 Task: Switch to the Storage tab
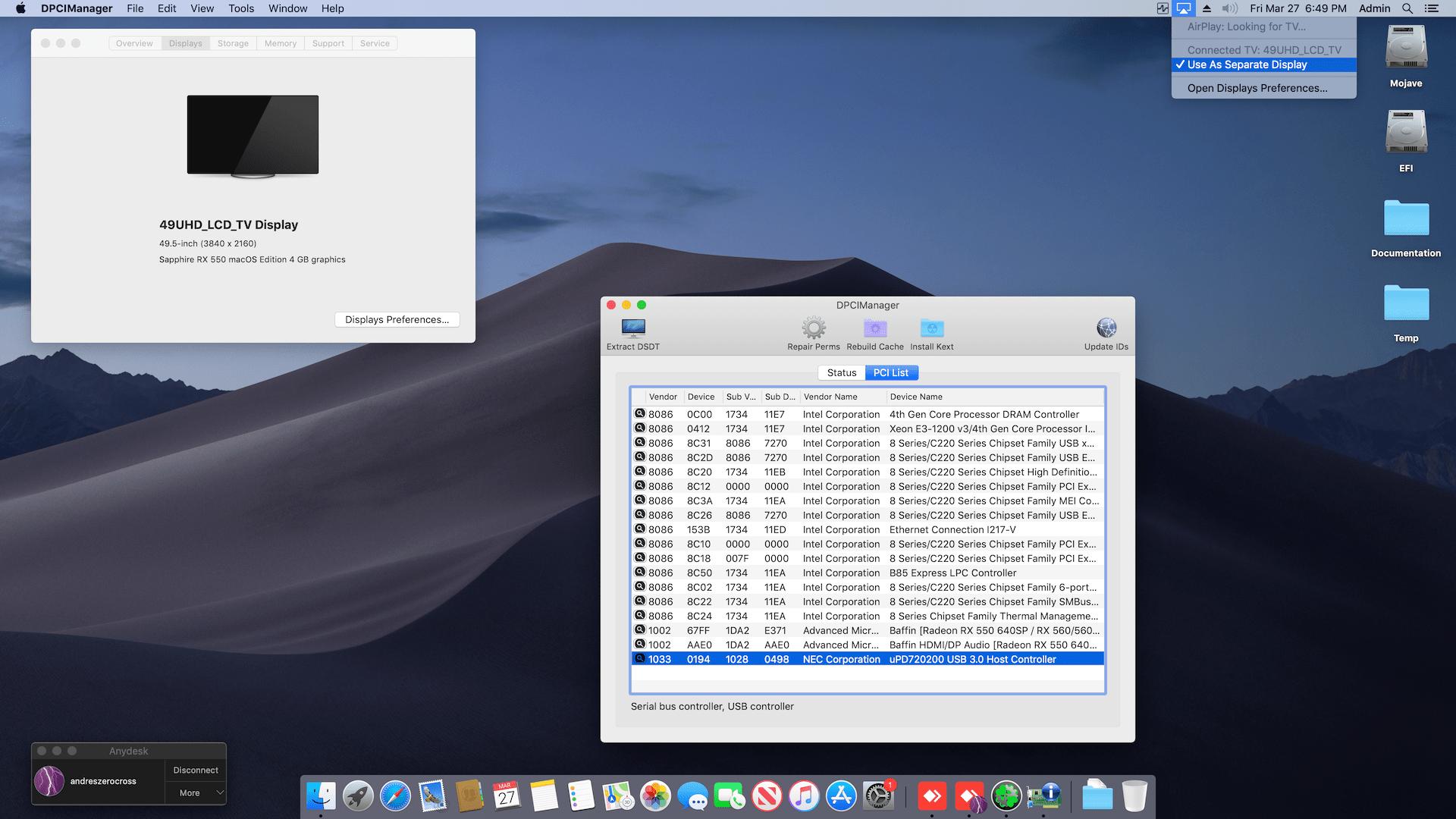[x=233, y=43]
